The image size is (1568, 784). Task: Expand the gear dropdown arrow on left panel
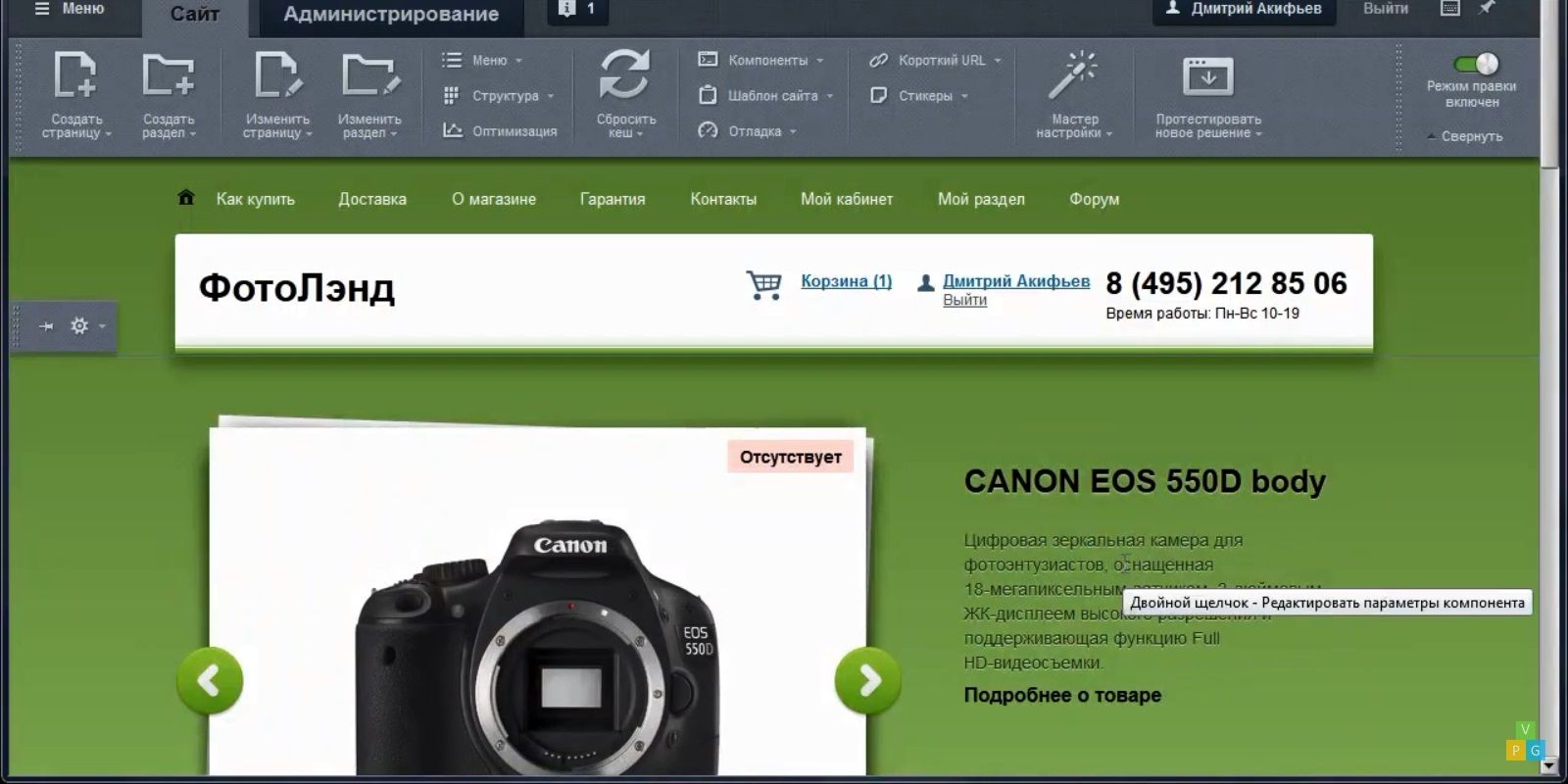[x=103, y=326]
